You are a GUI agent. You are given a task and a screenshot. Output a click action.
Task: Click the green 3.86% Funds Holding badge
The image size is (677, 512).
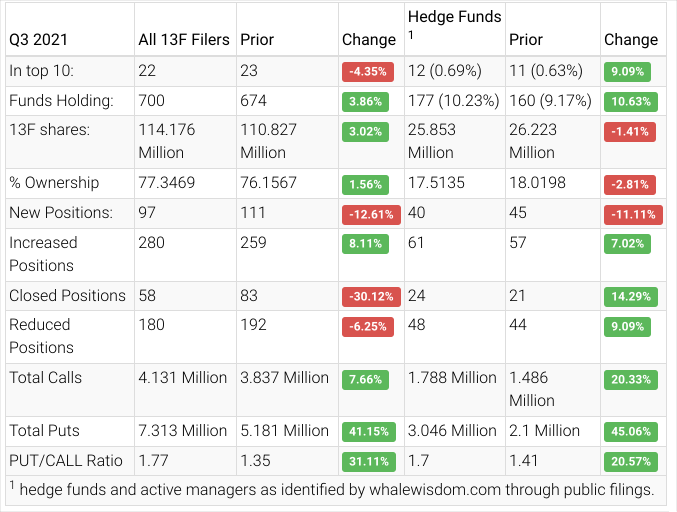(366, 102)
